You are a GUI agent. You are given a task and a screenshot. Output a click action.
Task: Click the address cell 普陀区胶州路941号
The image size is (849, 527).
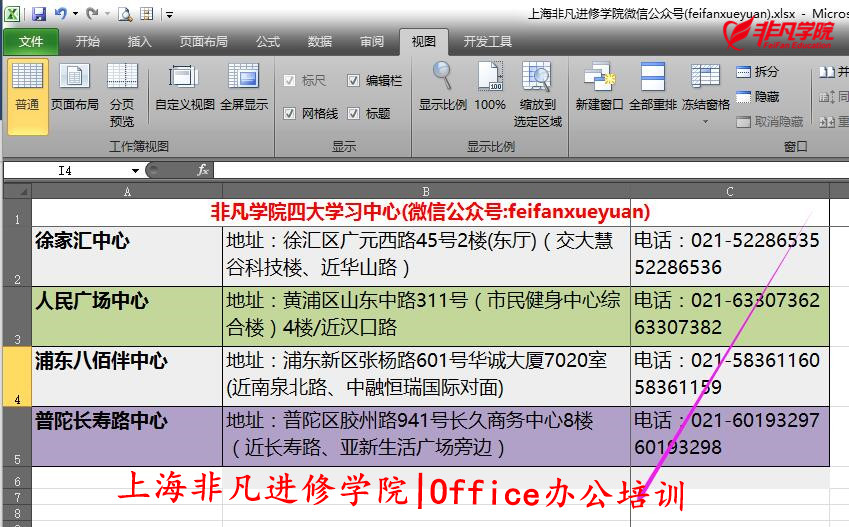pos(426,437)
